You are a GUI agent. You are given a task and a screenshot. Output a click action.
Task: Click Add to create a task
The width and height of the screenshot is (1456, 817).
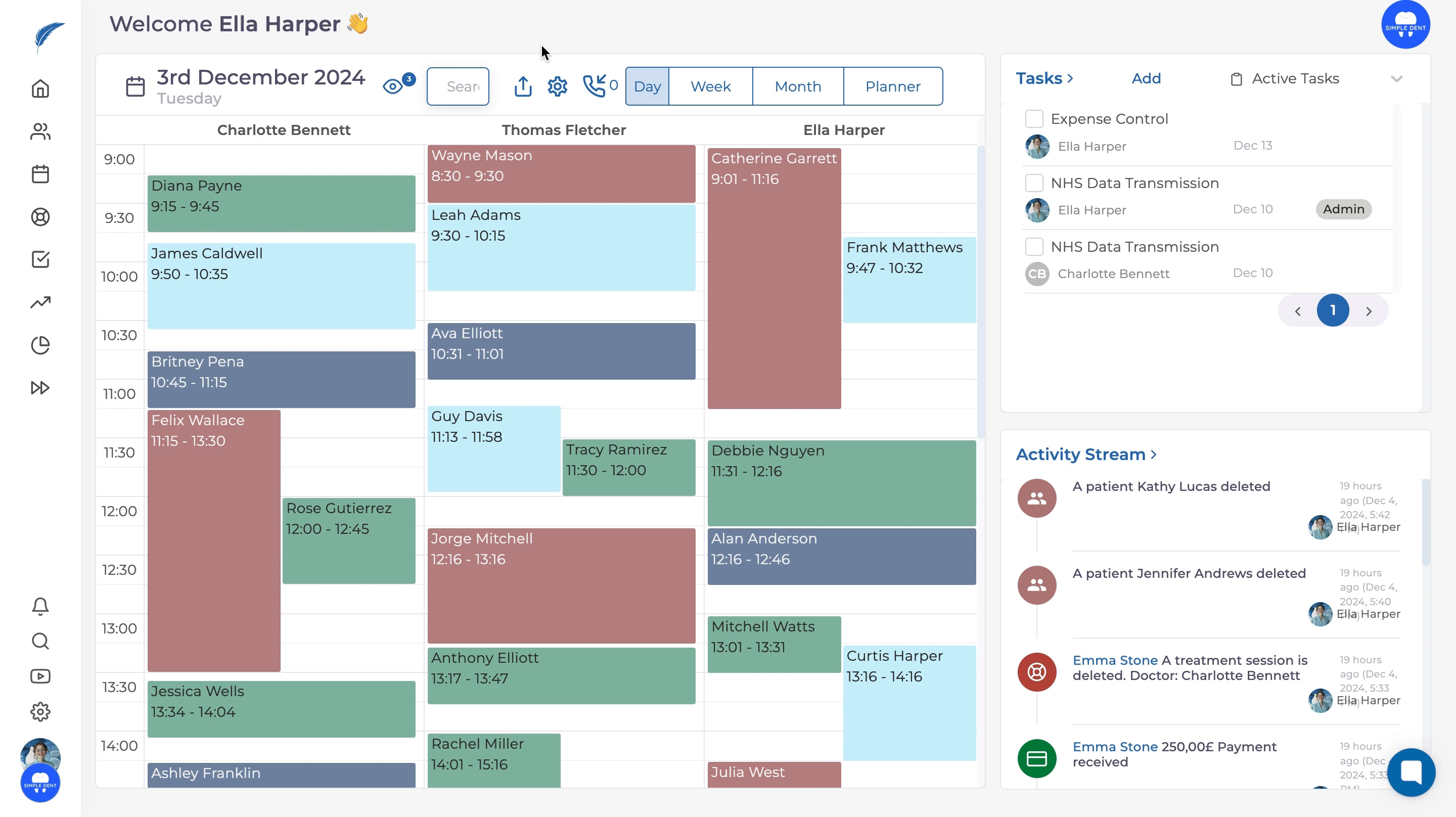coord(1146,78)
